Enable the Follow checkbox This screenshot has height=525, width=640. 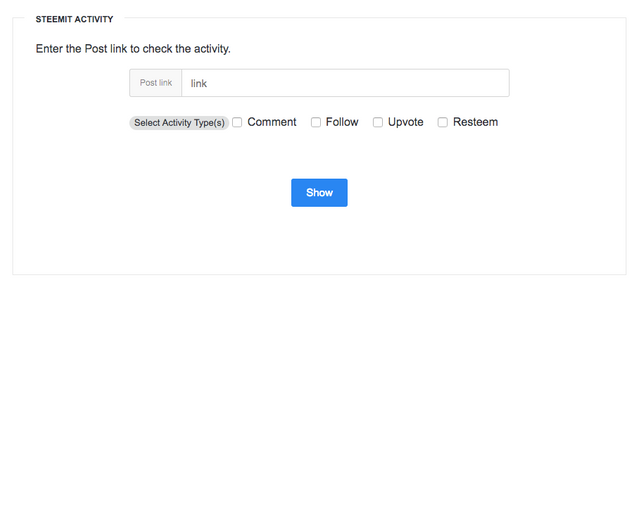(316, 123)
